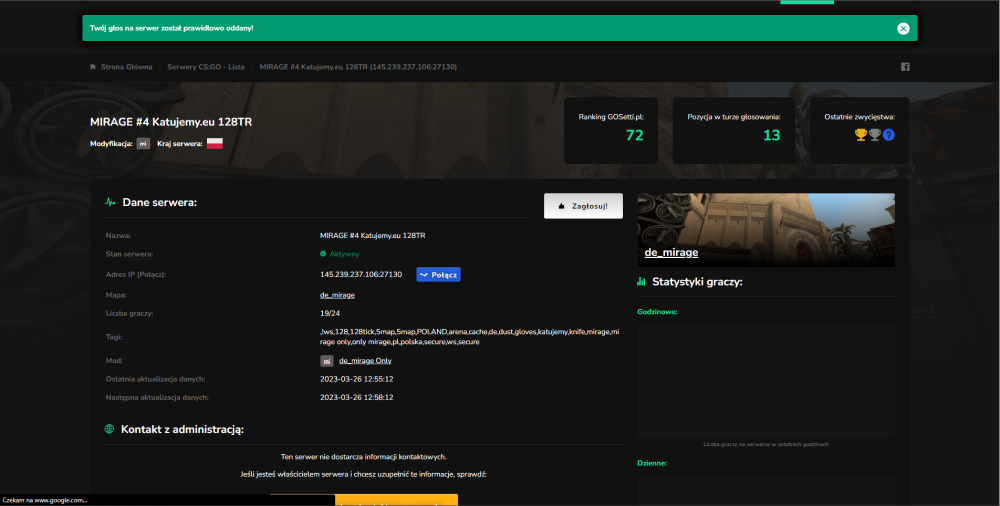The image size is (1000, 506).
Task: Open Serwery CS:GO - Lista breadcrumb
Action: click(206, 67)
